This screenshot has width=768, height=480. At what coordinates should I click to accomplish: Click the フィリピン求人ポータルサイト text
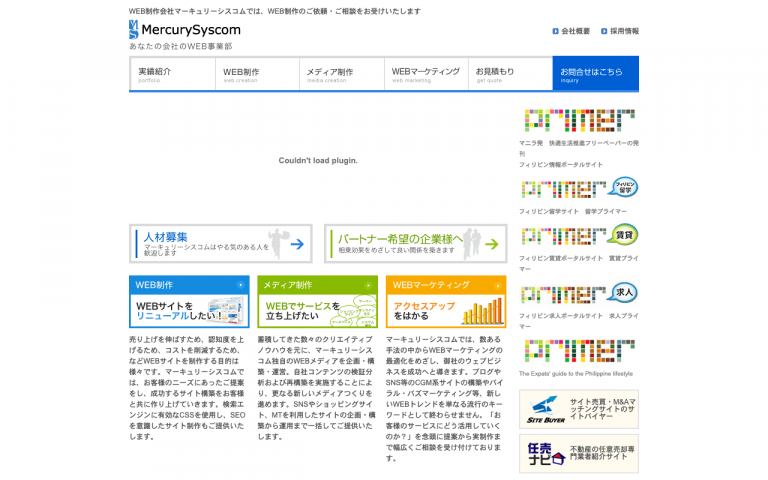click(x=561, y=316)
